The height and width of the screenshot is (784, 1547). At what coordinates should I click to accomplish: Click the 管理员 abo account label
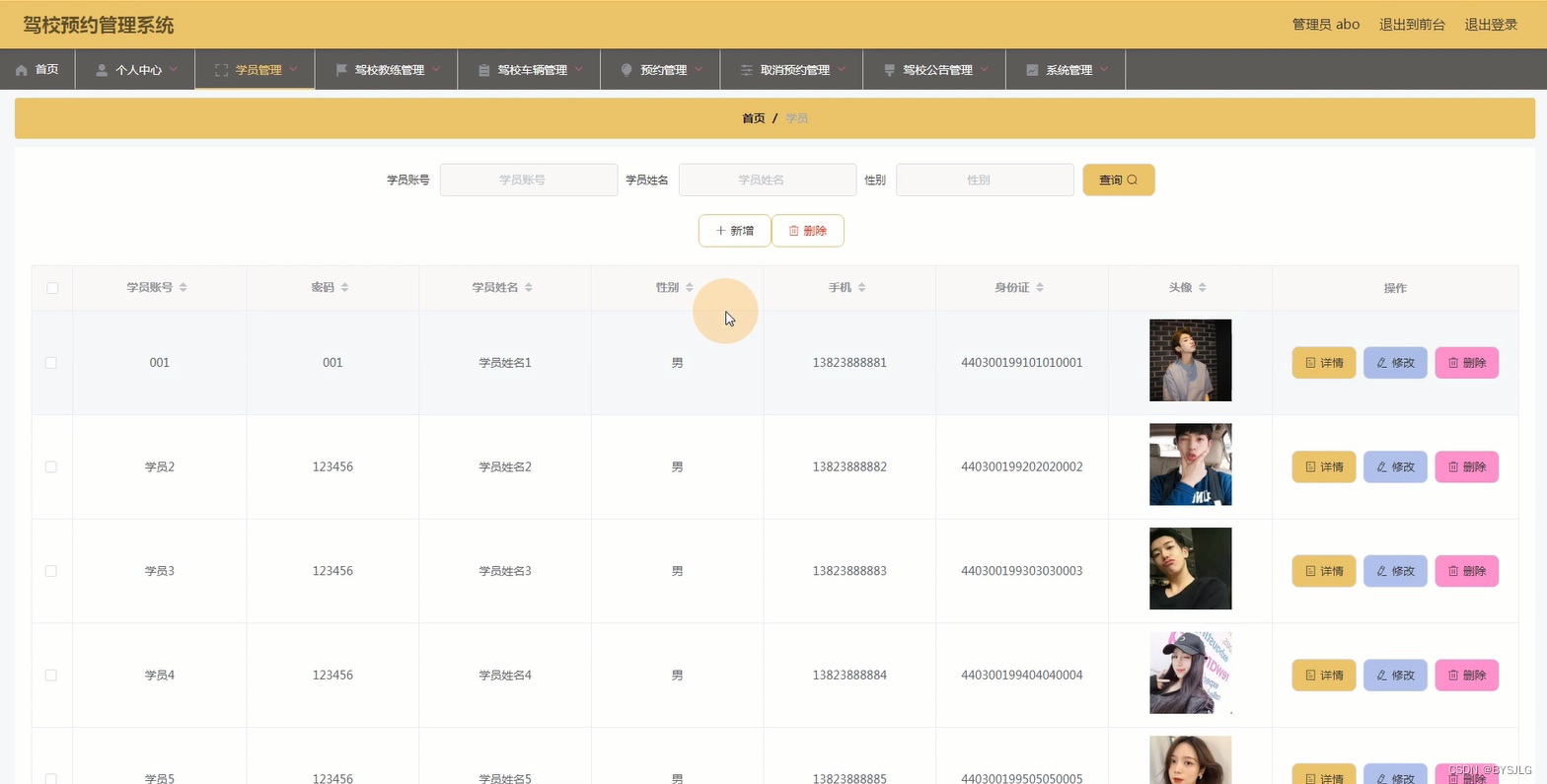(1326, 25)
